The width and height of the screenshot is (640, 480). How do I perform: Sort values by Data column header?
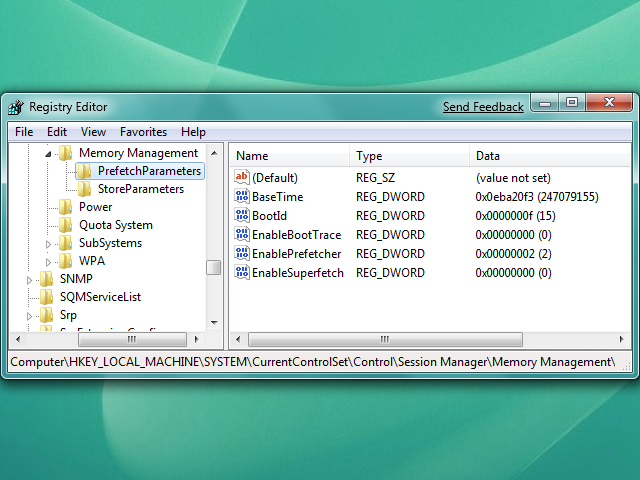click(x=550, y=156)
